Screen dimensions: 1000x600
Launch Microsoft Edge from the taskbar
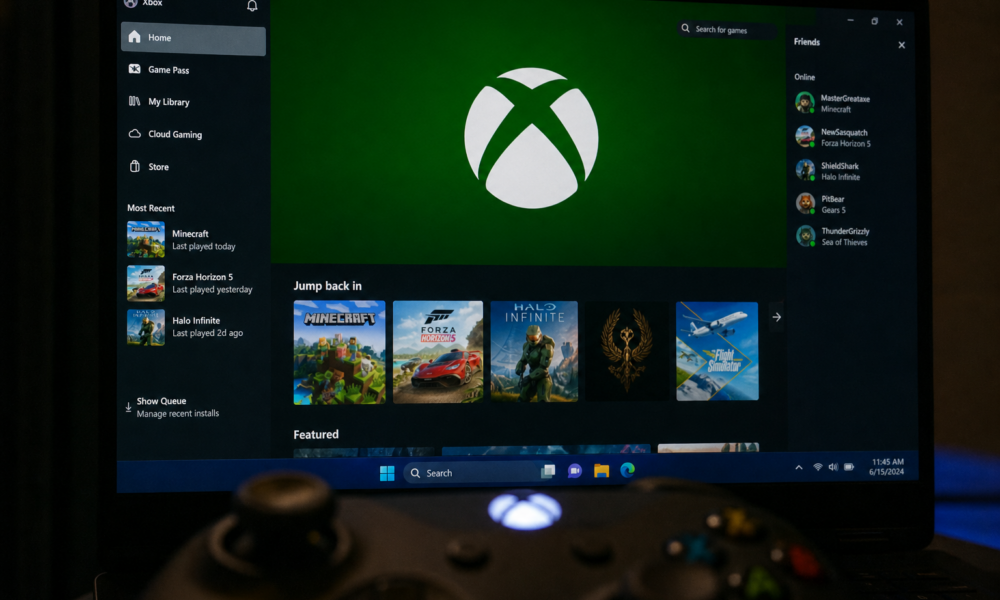click(628, 470)
